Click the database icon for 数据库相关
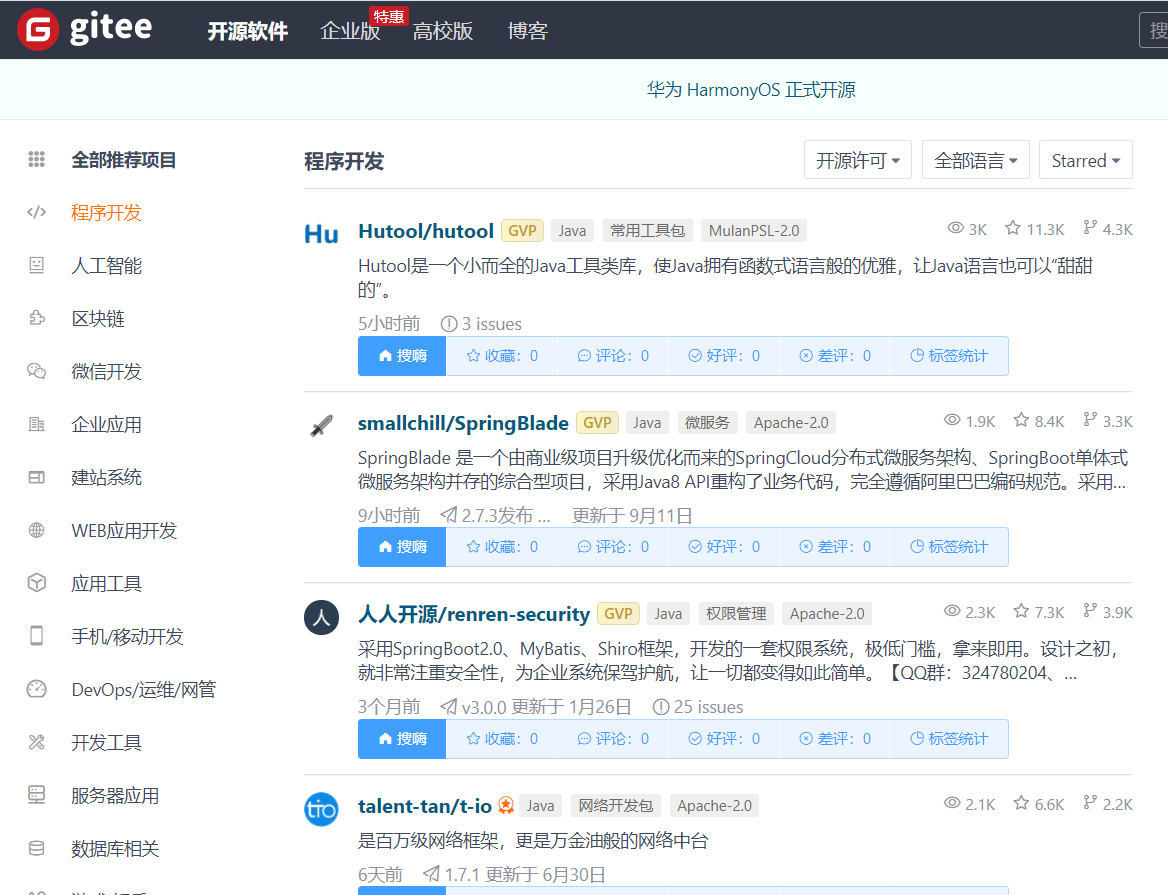This screenshot has width=1168, height=895. coord(36,848)
